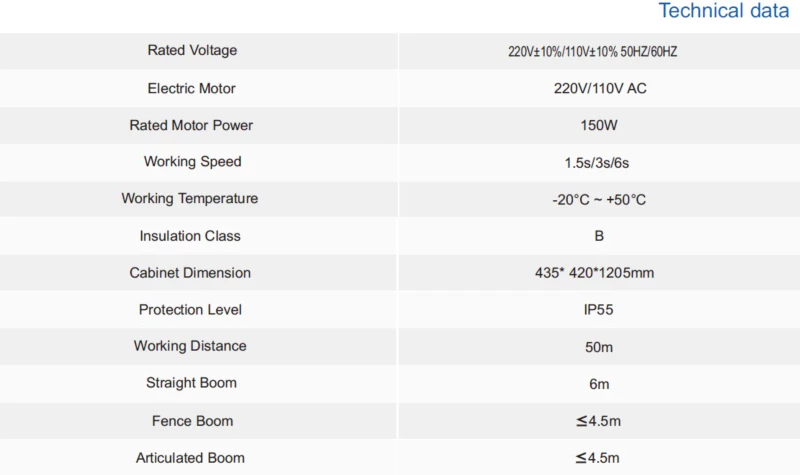The width and height of the screenshot is (800, 475).
Task: Click the Straight Boom label
Action: (191, 382)
